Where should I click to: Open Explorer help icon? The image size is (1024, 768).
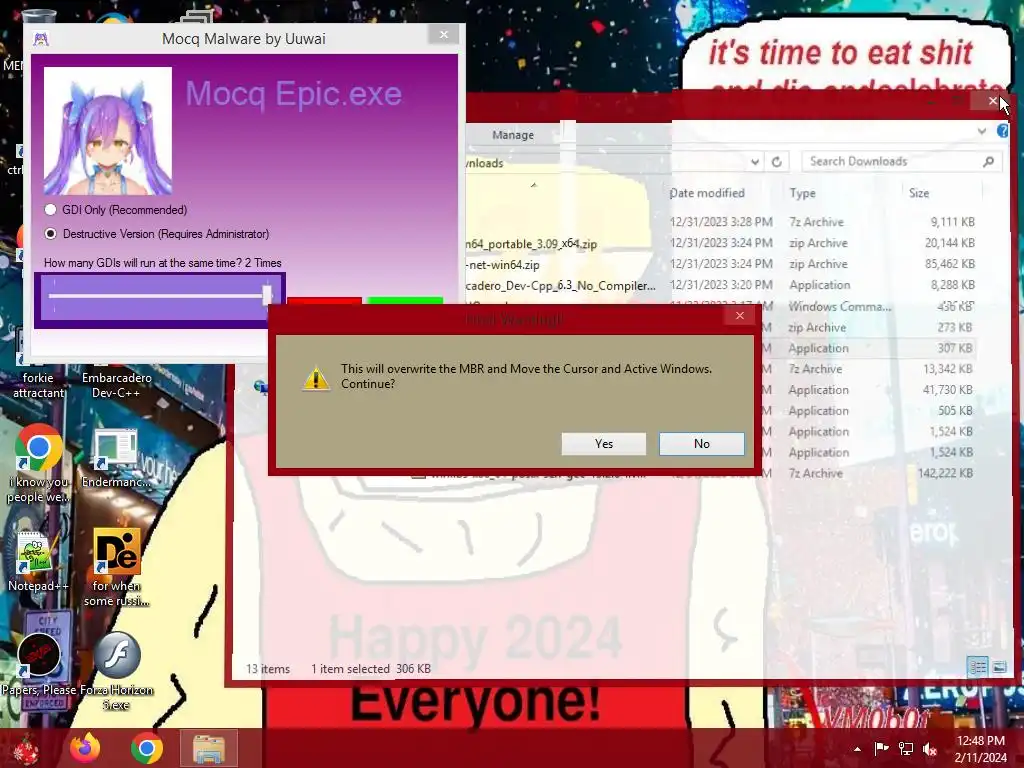(x=1002, y=131)
